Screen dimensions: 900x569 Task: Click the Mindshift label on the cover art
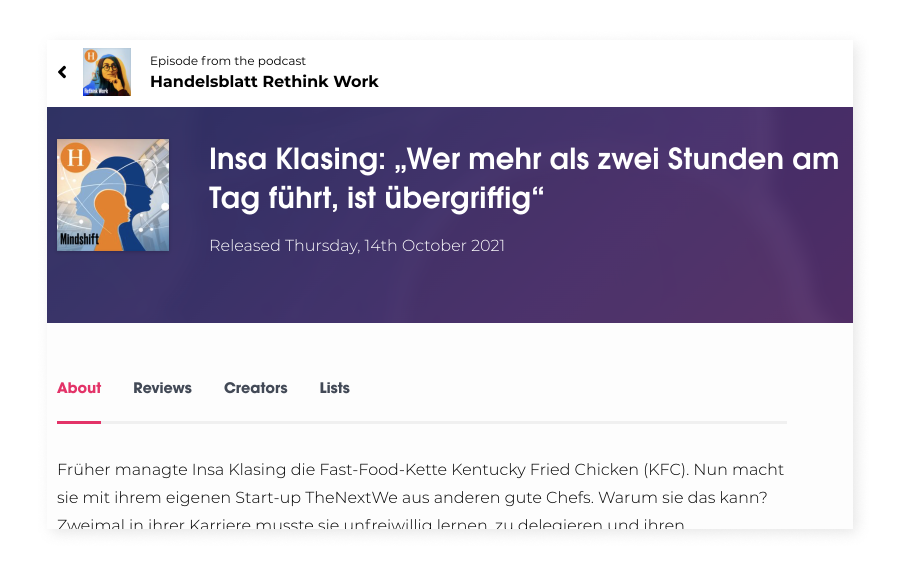(81, 240)
